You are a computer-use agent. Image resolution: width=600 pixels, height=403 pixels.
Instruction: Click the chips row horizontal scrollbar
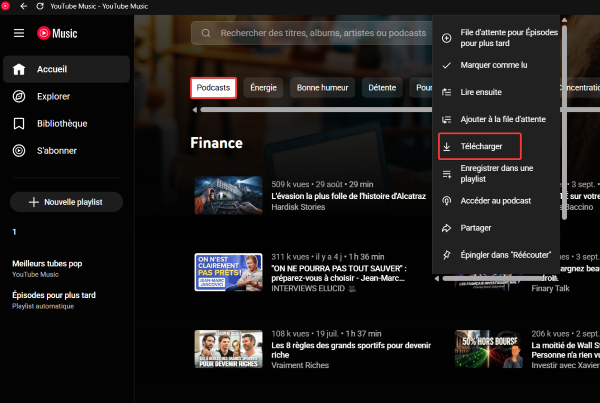coord(316,110)
